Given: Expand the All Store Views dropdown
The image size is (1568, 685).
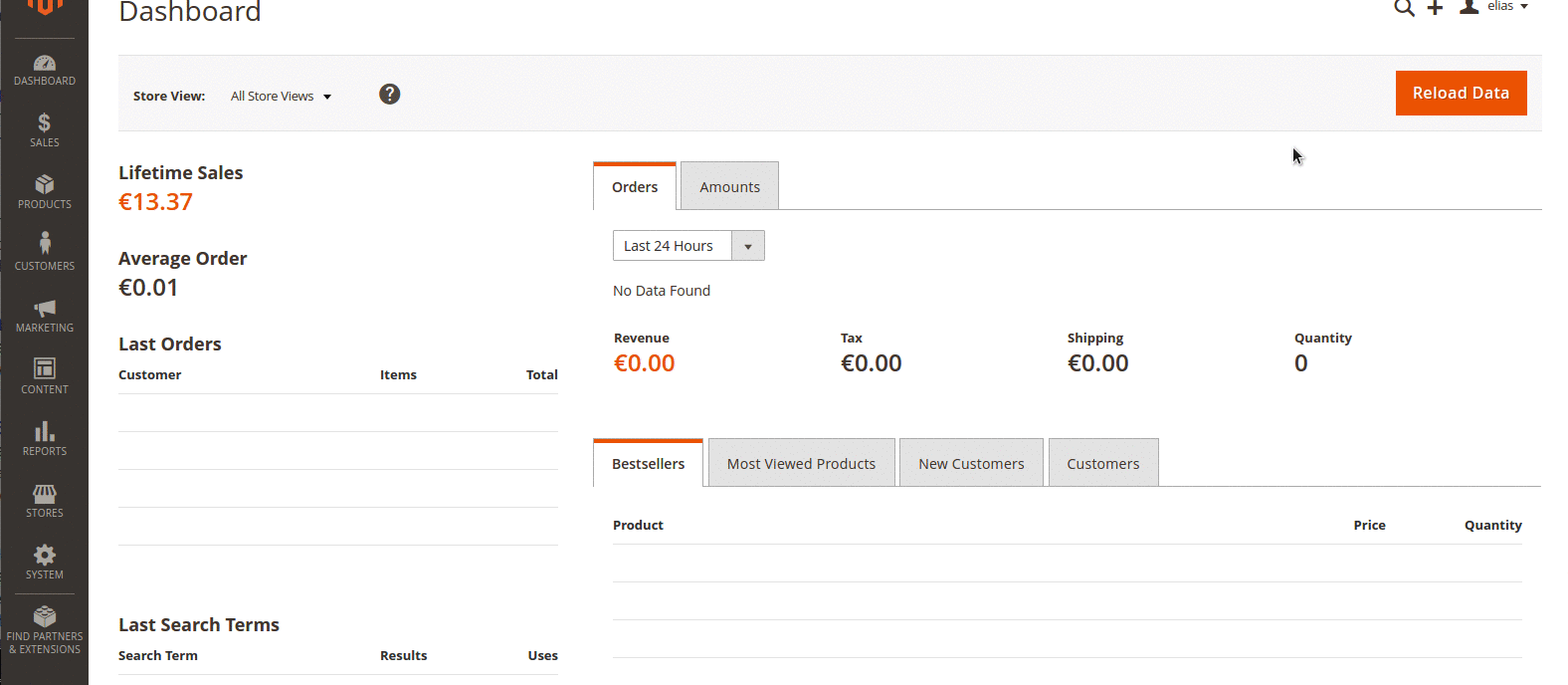Looking at the screenshot, I should (x=281, y=97).
